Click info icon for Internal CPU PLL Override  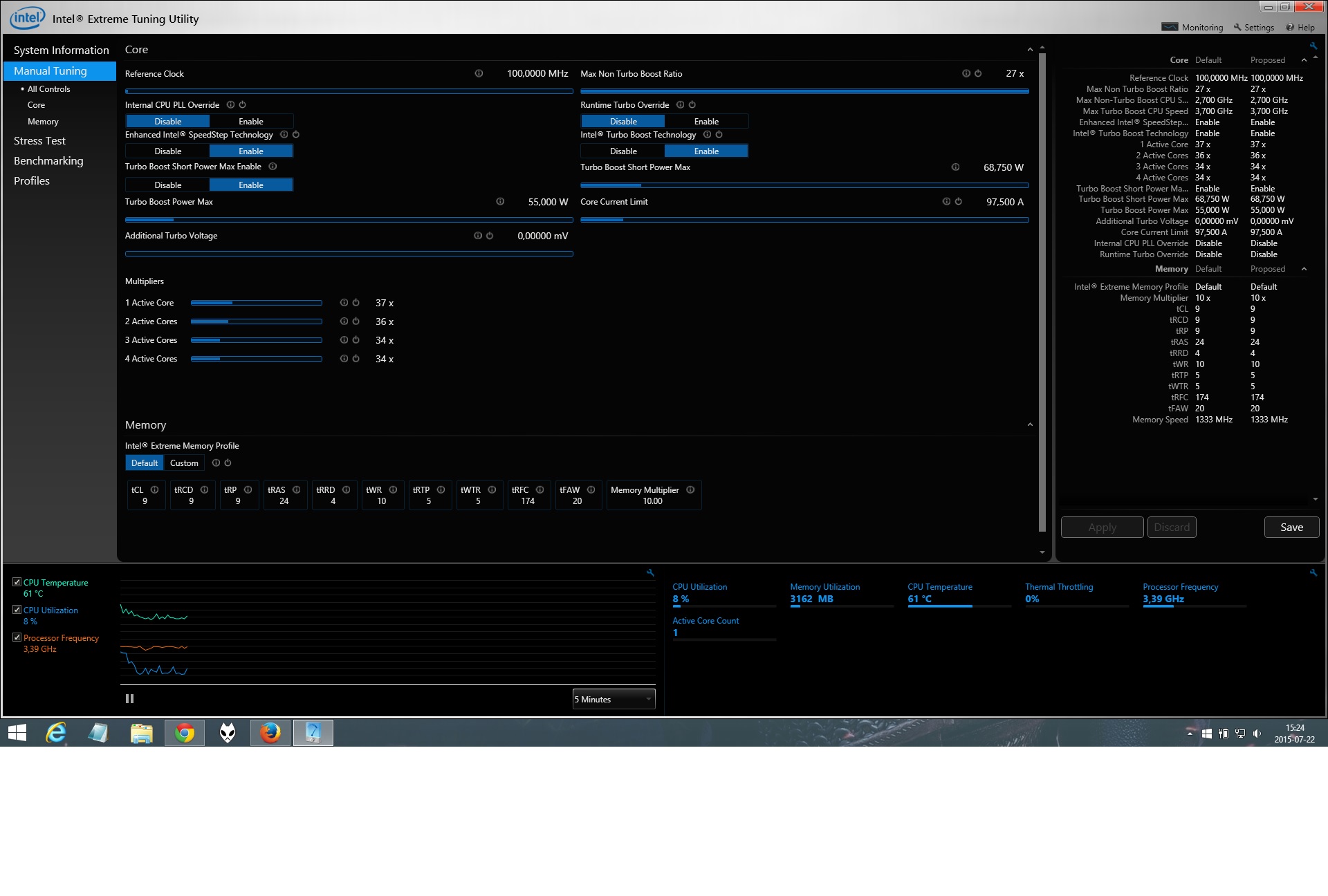[x=231, y=105]
